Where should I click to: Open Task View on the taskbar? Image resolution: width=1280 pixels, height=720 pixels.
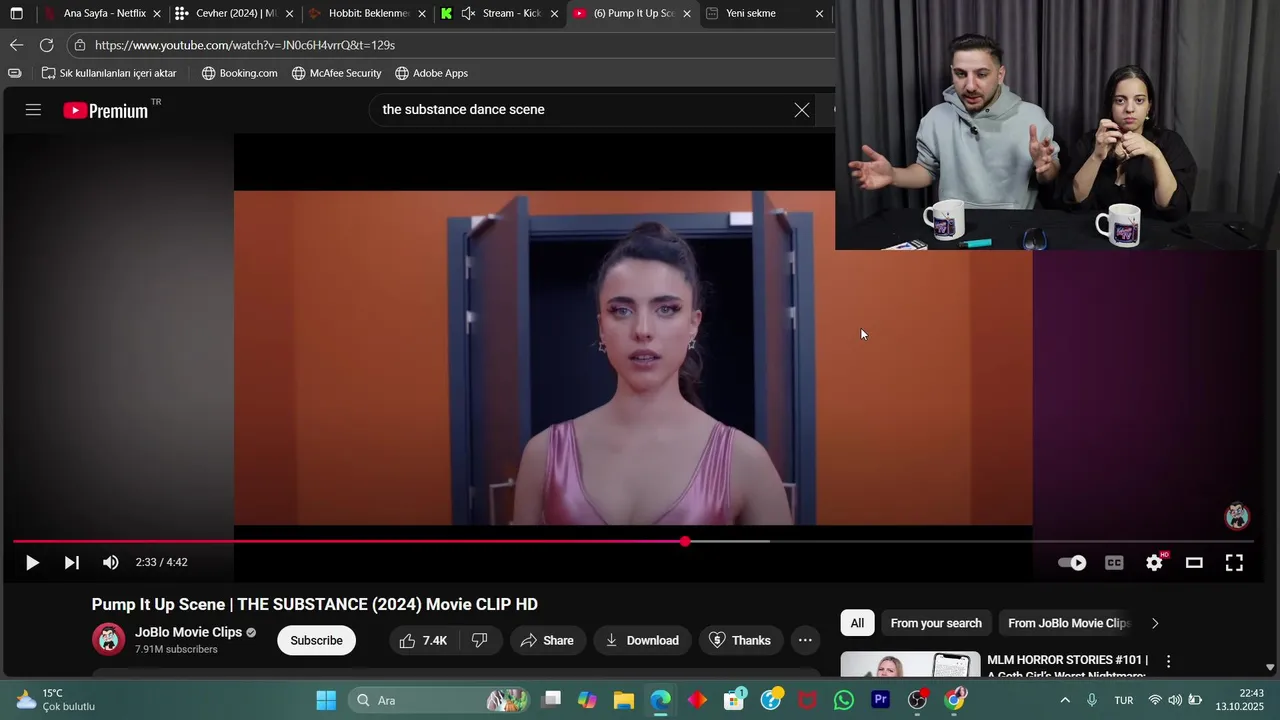(551, 700)
